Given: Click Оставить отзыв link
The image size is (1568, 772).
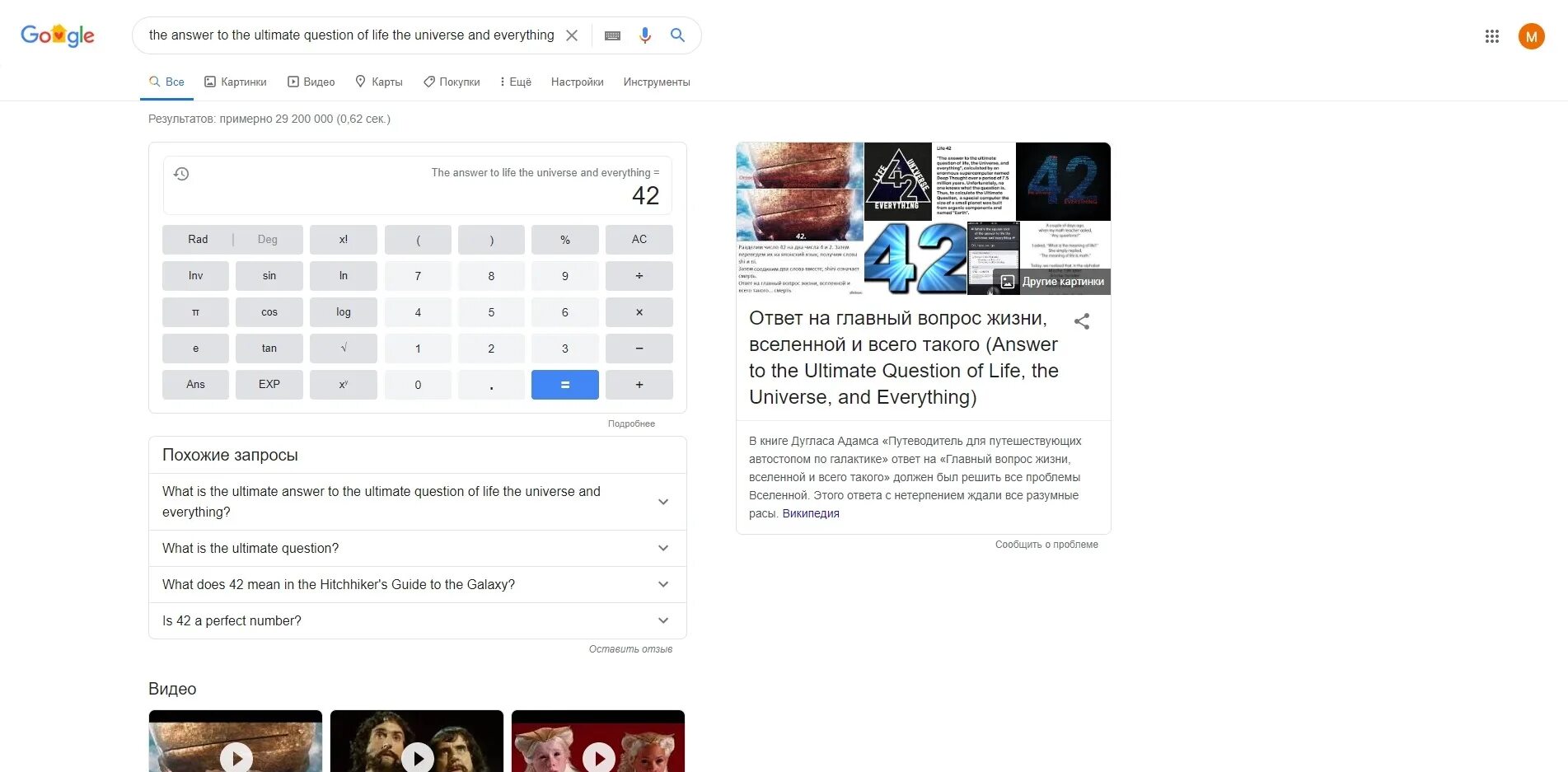Looking at the screenshot, I should pyautogui.click(x=630, y=649).
